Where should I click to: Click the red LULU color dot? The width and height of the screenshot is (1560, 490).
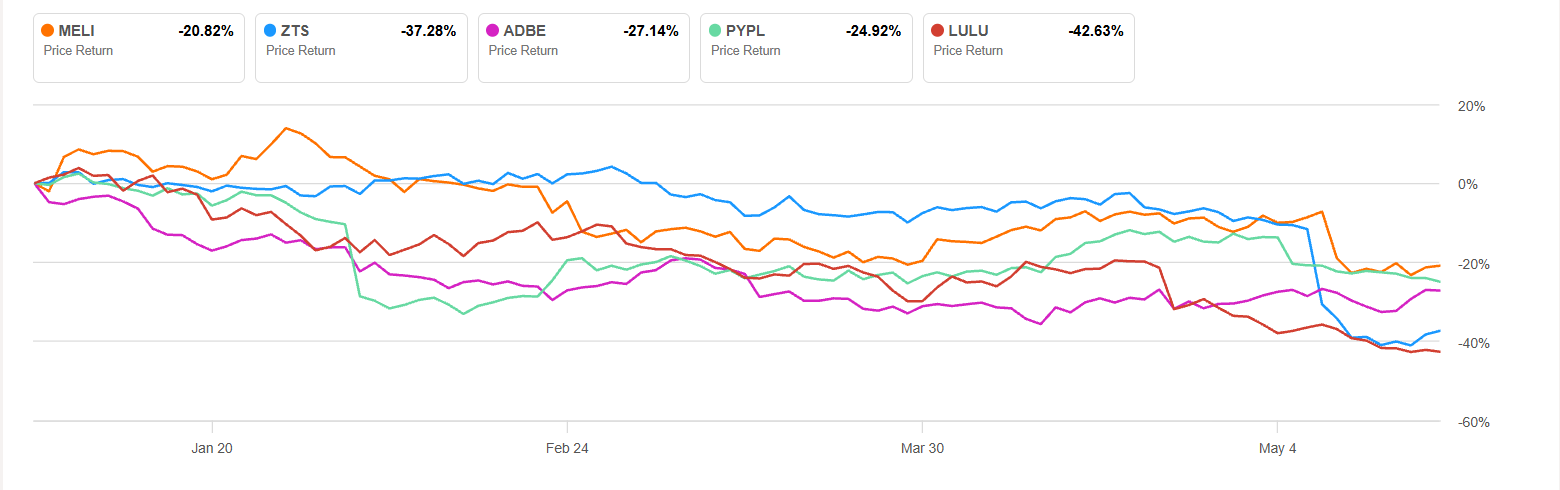[x=938, y=31]
